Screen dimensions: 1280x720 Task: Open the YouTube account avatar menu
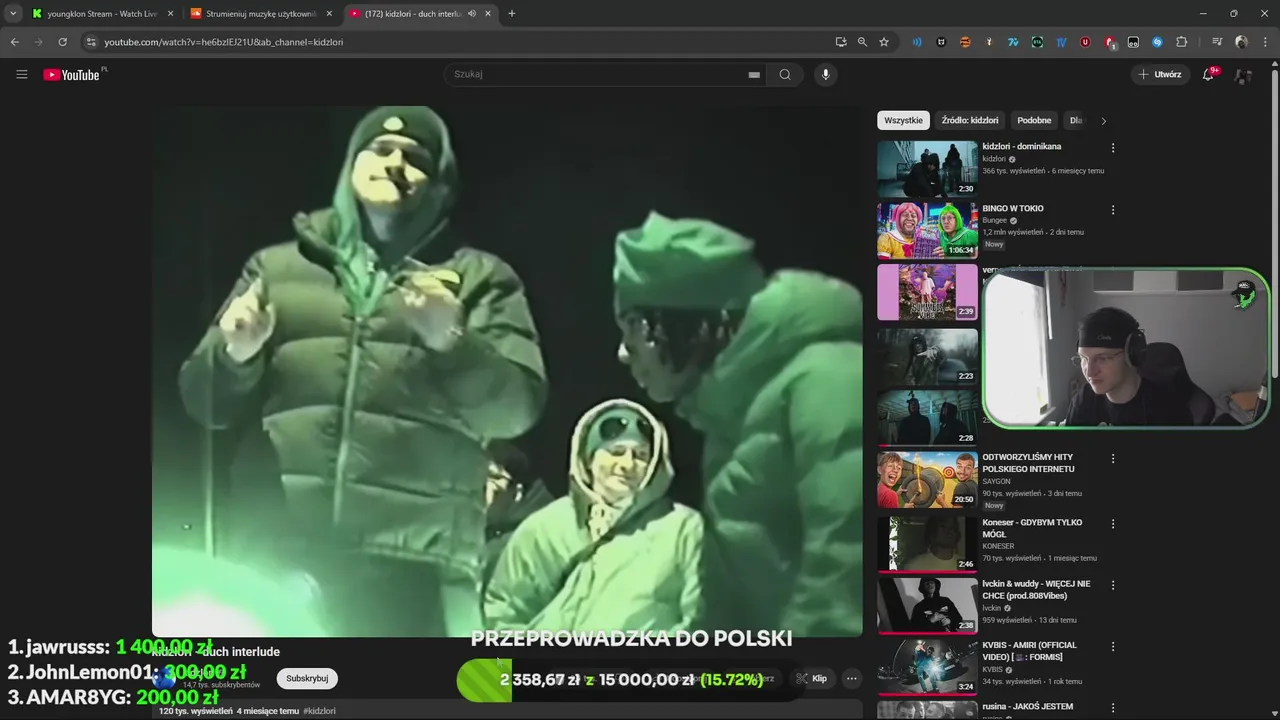pos(1243,74)
